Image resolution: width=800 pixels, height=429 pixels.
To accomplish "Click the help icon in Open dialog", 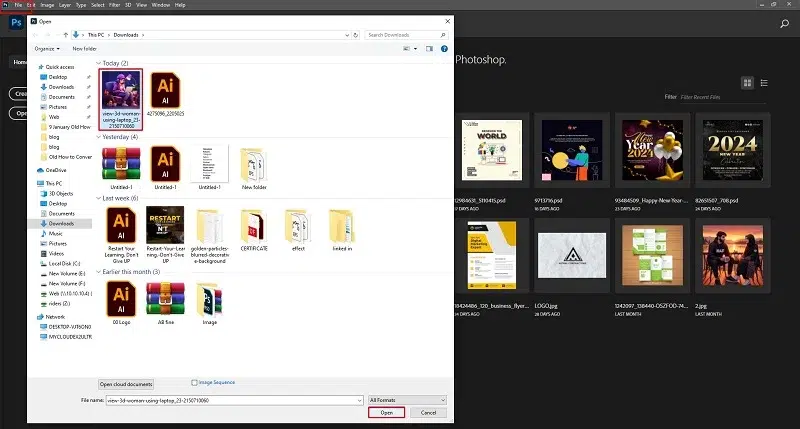I will pyautogui.click(x=444, y=48).
